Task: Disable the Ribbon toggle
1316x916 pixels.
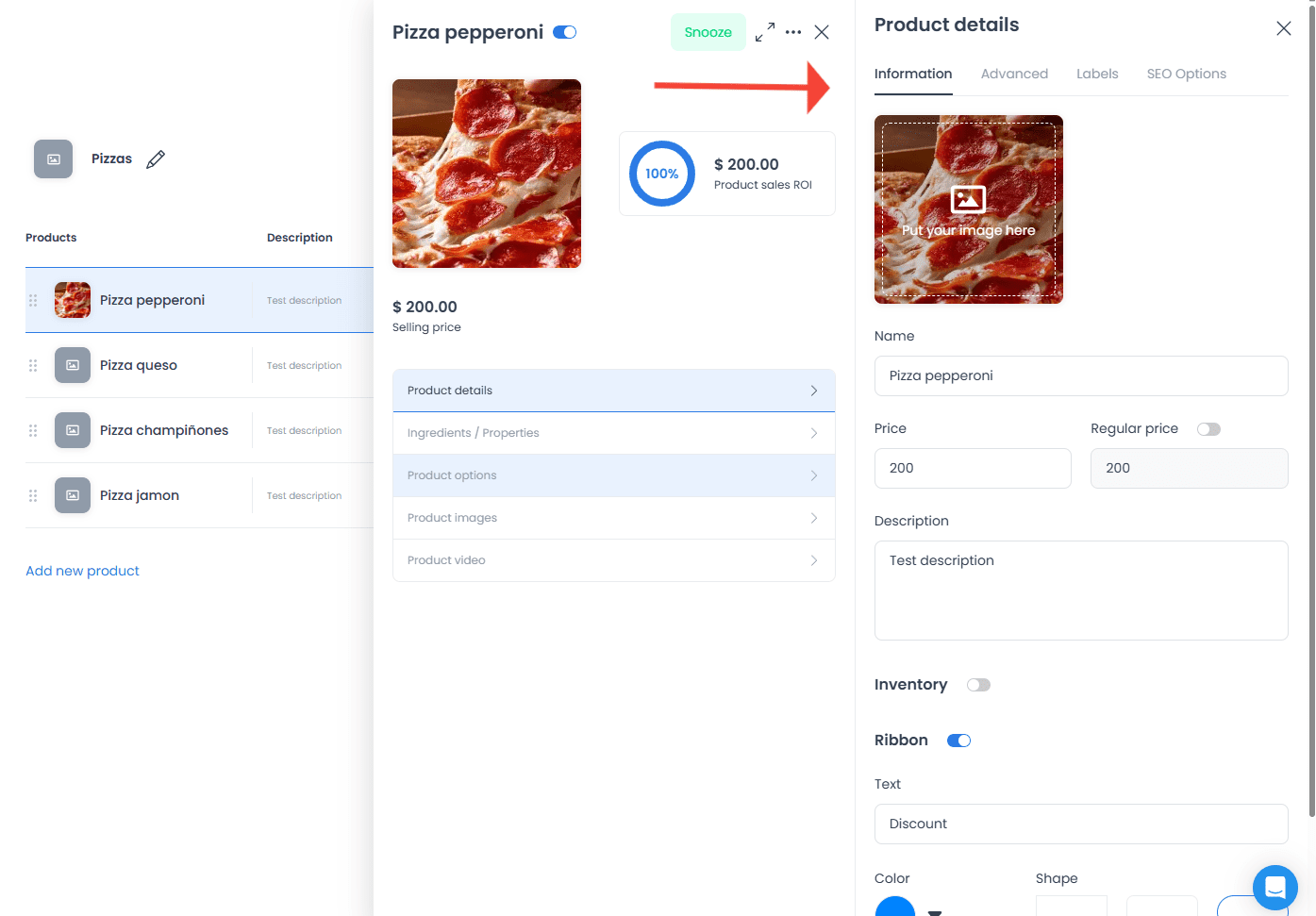Action: point(958,741)
